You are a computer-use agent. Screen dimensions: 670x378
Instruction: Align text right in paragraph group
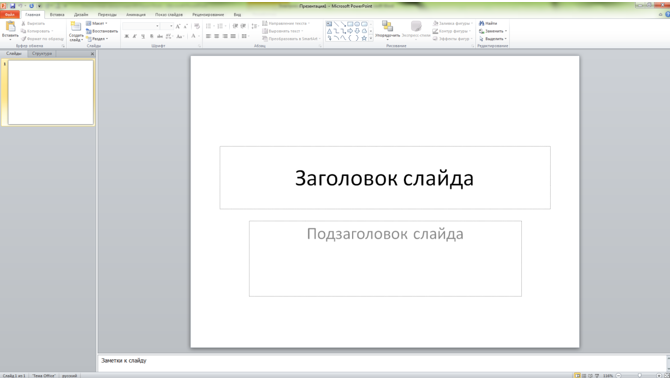point(225,36)
